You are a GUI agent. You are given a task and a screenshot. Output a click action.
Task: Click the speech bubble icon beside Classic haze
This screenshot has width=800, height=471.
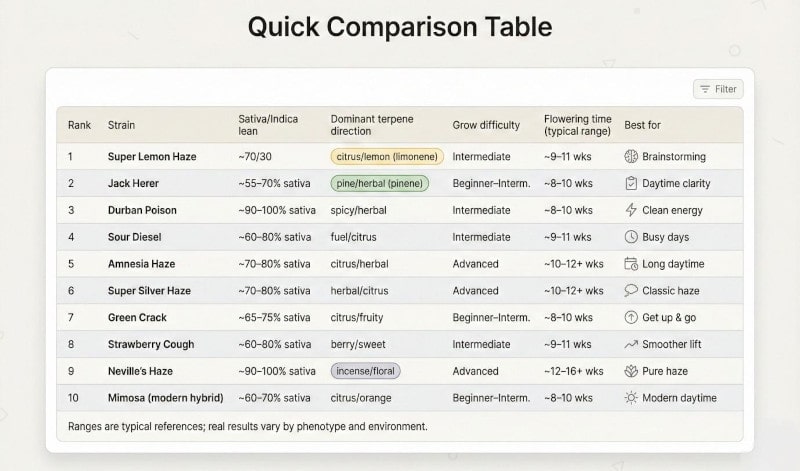[x=631, y=291]
